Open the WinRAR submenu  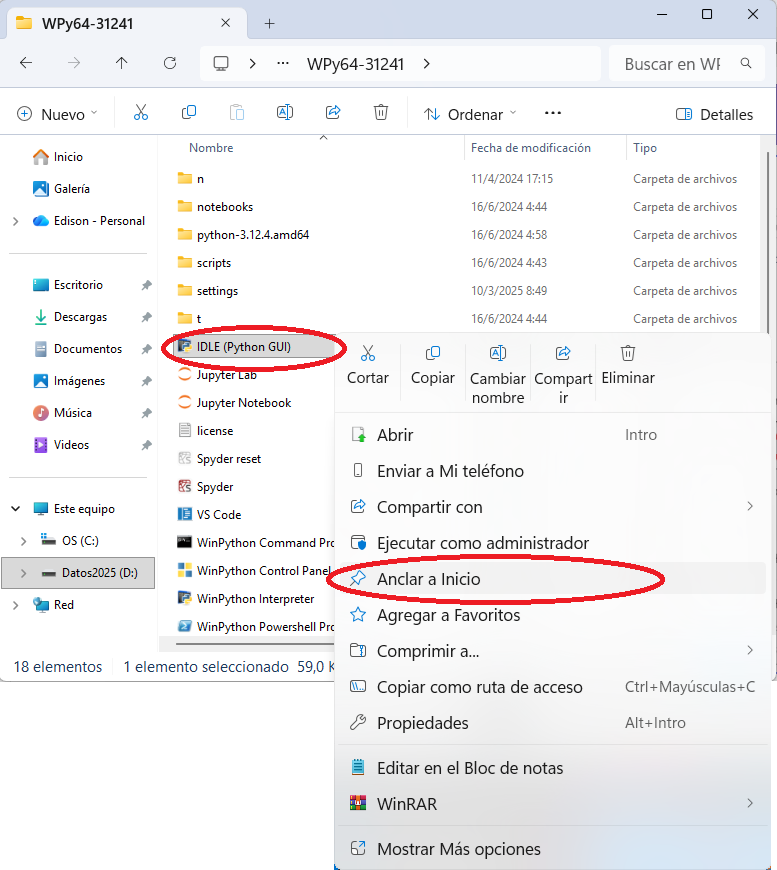pyautogui.click(x=552, y=804)
